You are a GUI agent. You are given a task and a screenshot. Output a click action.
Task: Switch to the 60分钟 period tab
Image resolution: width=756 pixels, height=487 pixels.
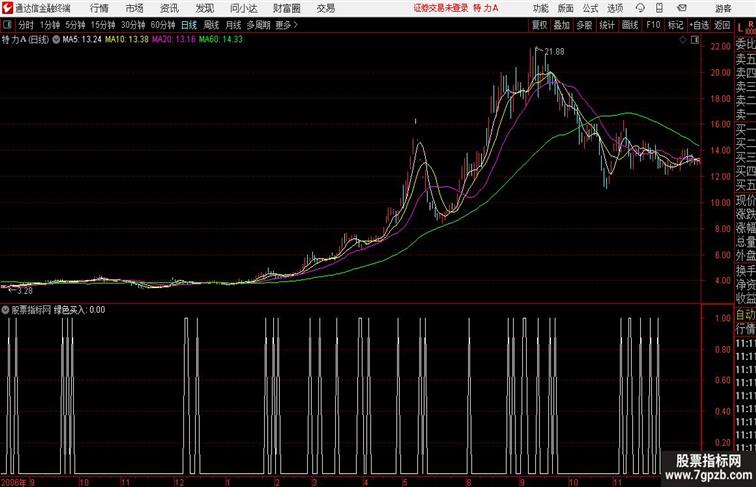(x=163, y=25)
